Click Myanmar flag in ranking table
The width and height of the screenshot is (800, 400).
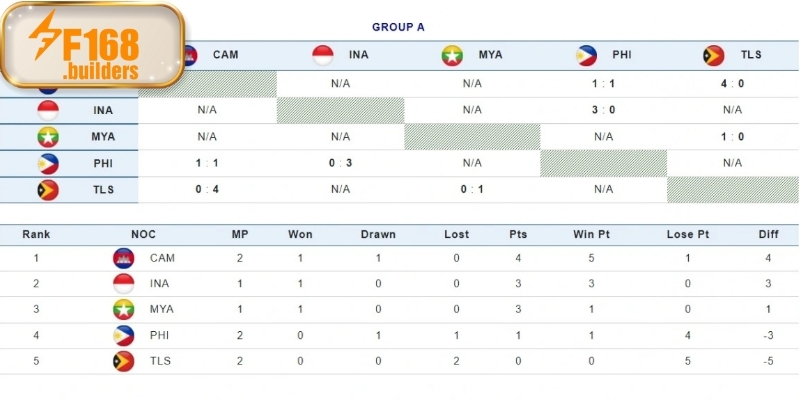click(x=124, y=310)
